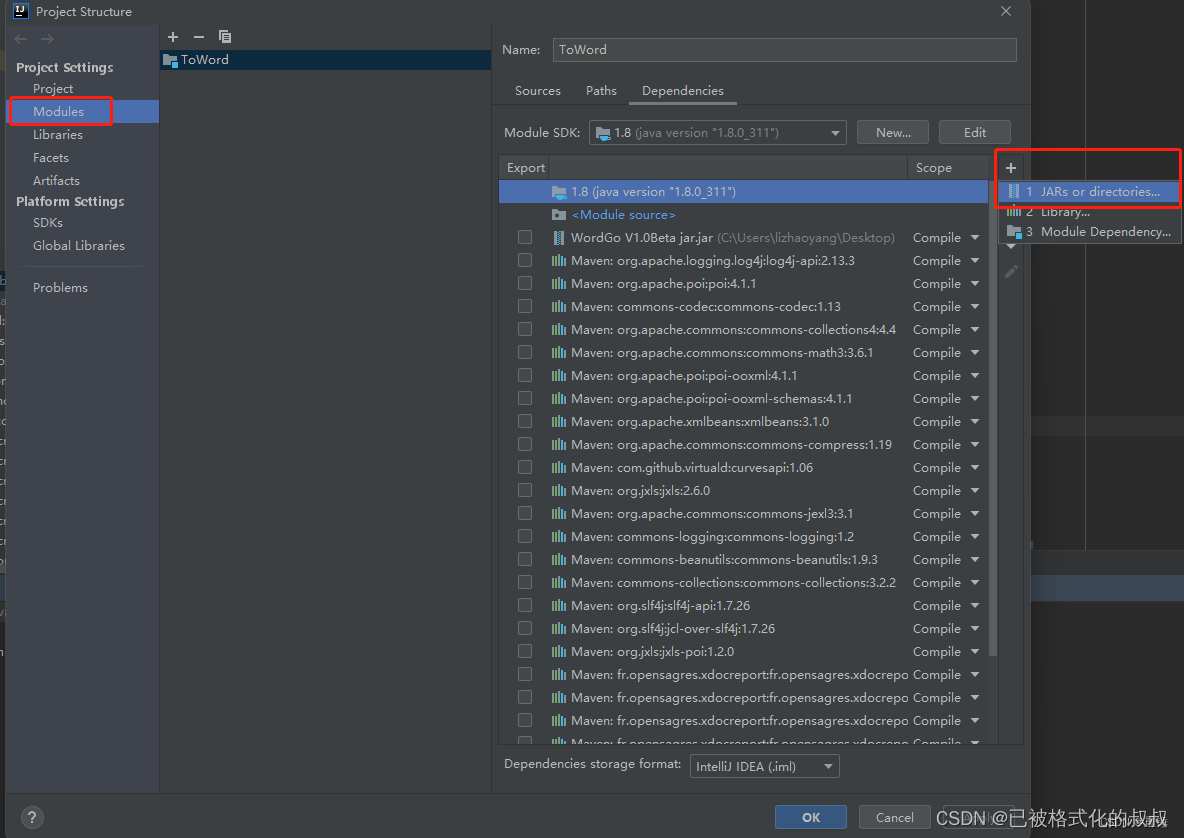Enable Export for commons-codec:1.13
This screenshot has width=1184, height=838.
coord(525,306)
